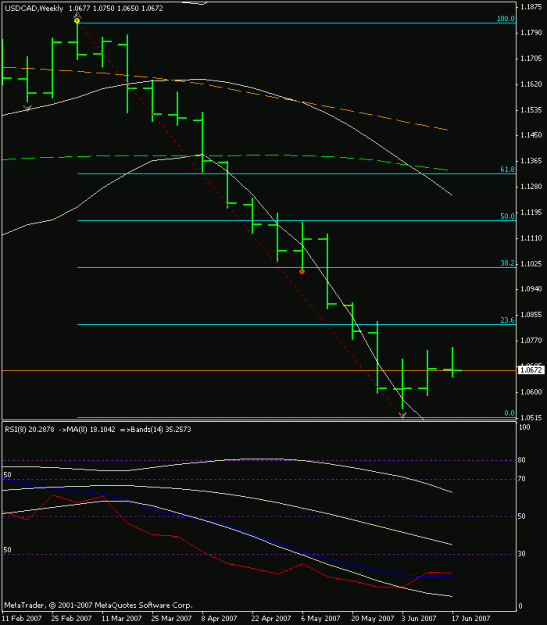Select the ->MA(8) 18.1042 indicator label
The image size is (547, 625).
(x=87, y=429)
